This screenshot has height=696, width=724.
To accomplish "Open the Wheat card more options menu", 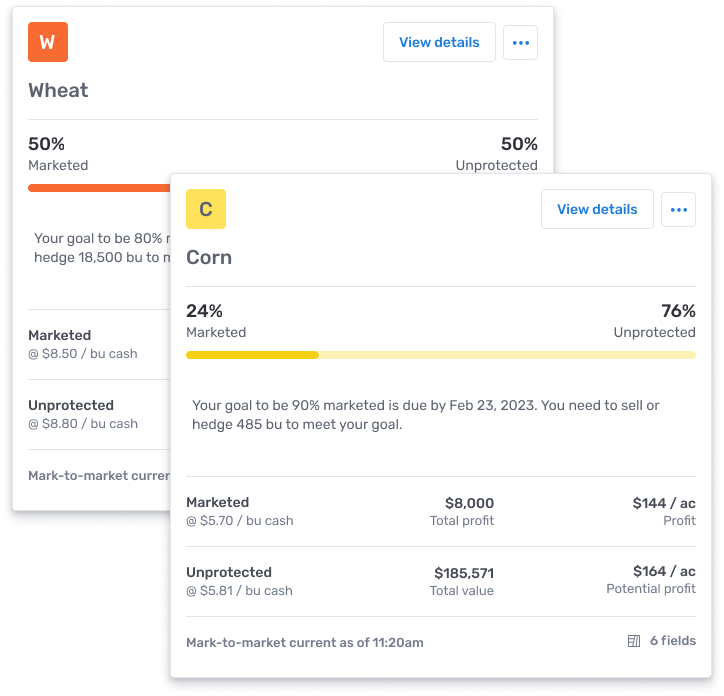I will coord(520,43).
